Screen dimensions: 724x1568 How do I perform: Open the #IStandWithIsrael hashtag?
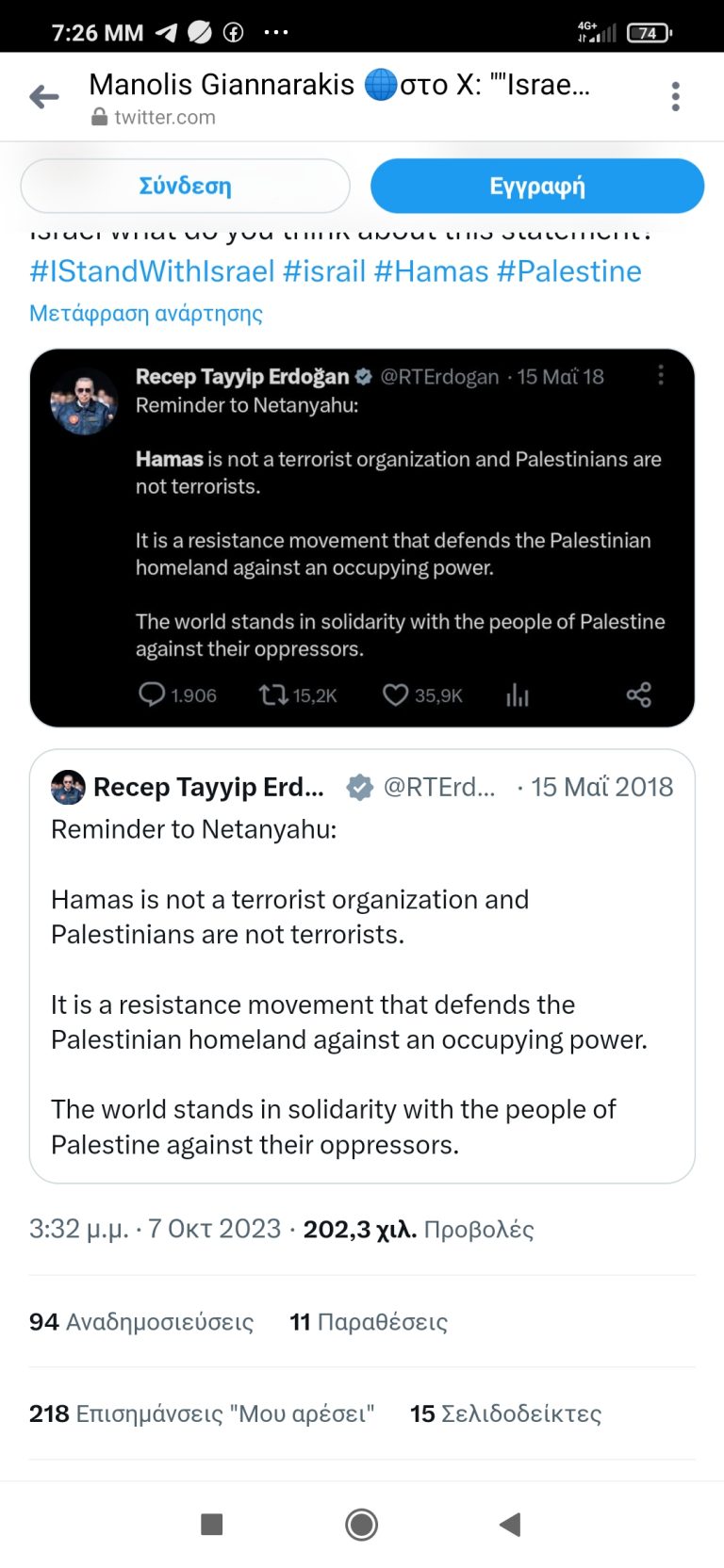152,271
